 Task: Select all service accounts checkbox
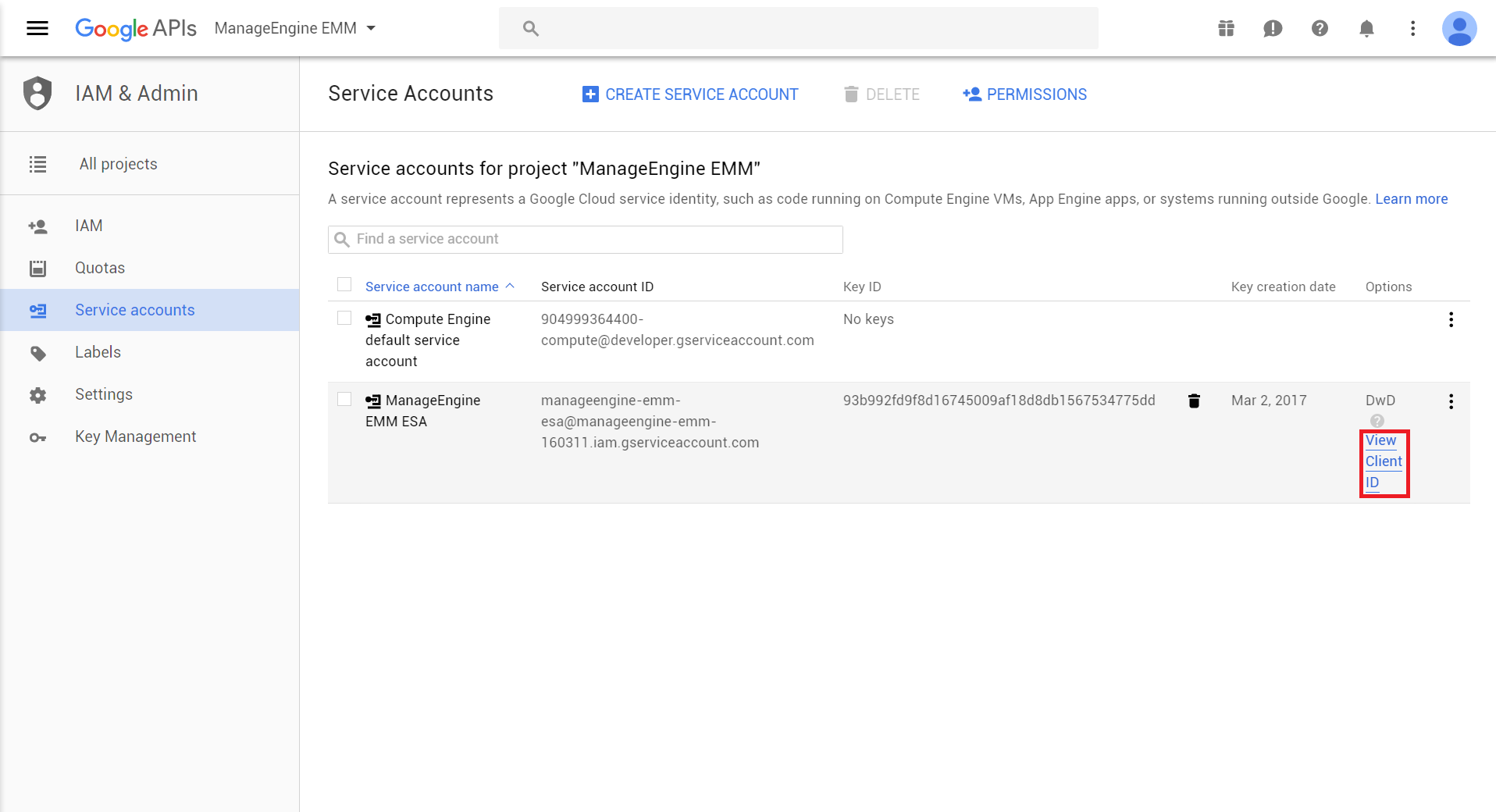click(344, 284)
